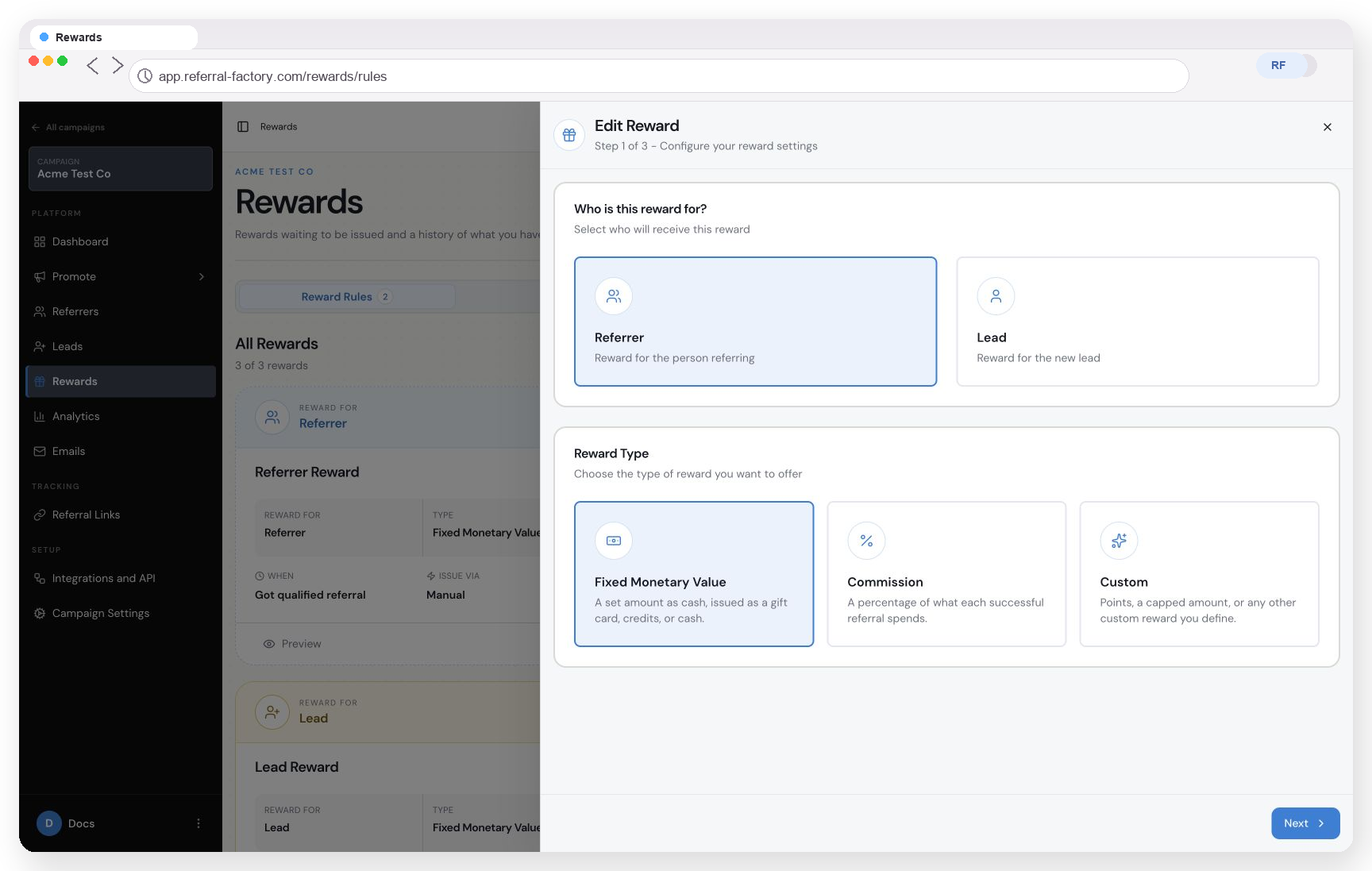Image resolution: width=1372 pixels, height=871 pixels.
Task: Open Rewards in the sidebar
Action: [121, 381]
